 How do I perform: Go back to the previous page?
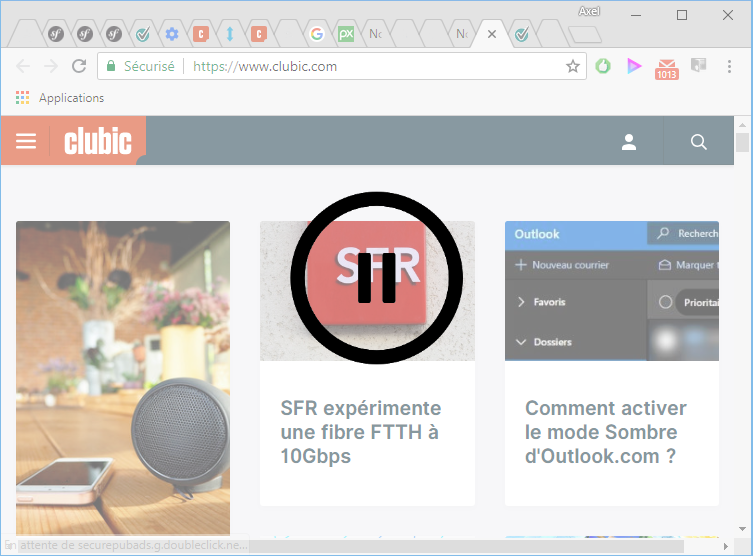[23, 66]
